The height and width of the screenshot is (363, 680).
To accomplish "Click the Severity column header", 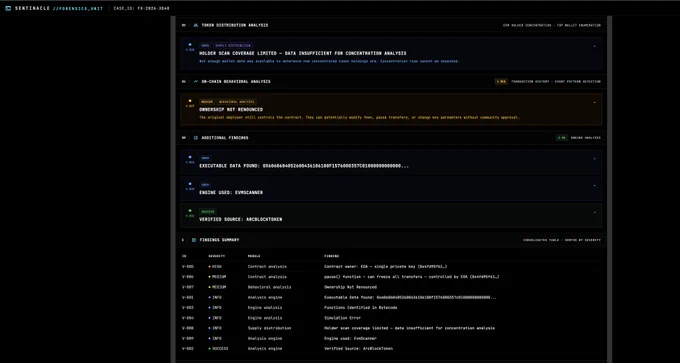I will [x=216, y=256].
